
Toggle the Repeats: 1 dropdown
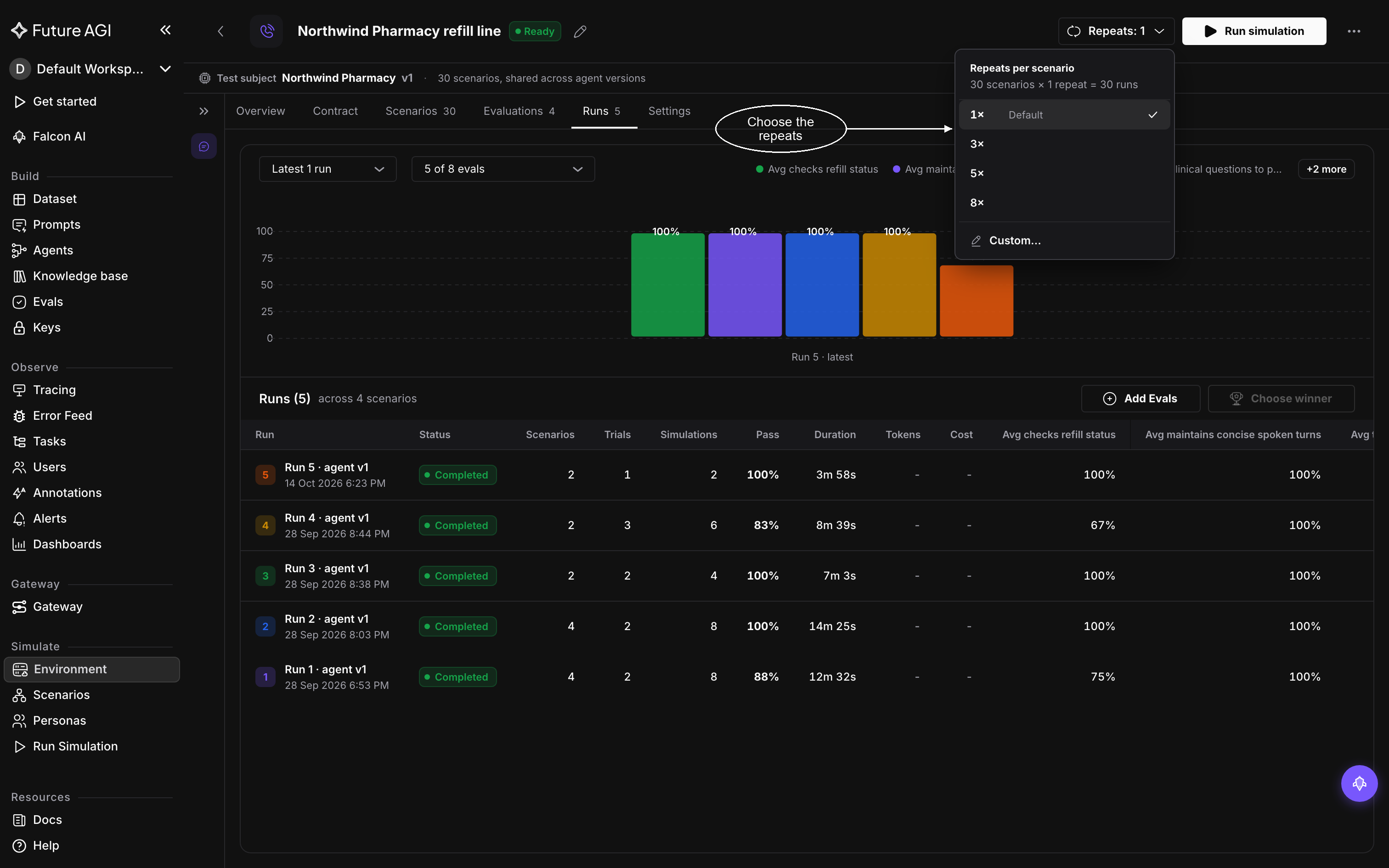point(1116,31)
